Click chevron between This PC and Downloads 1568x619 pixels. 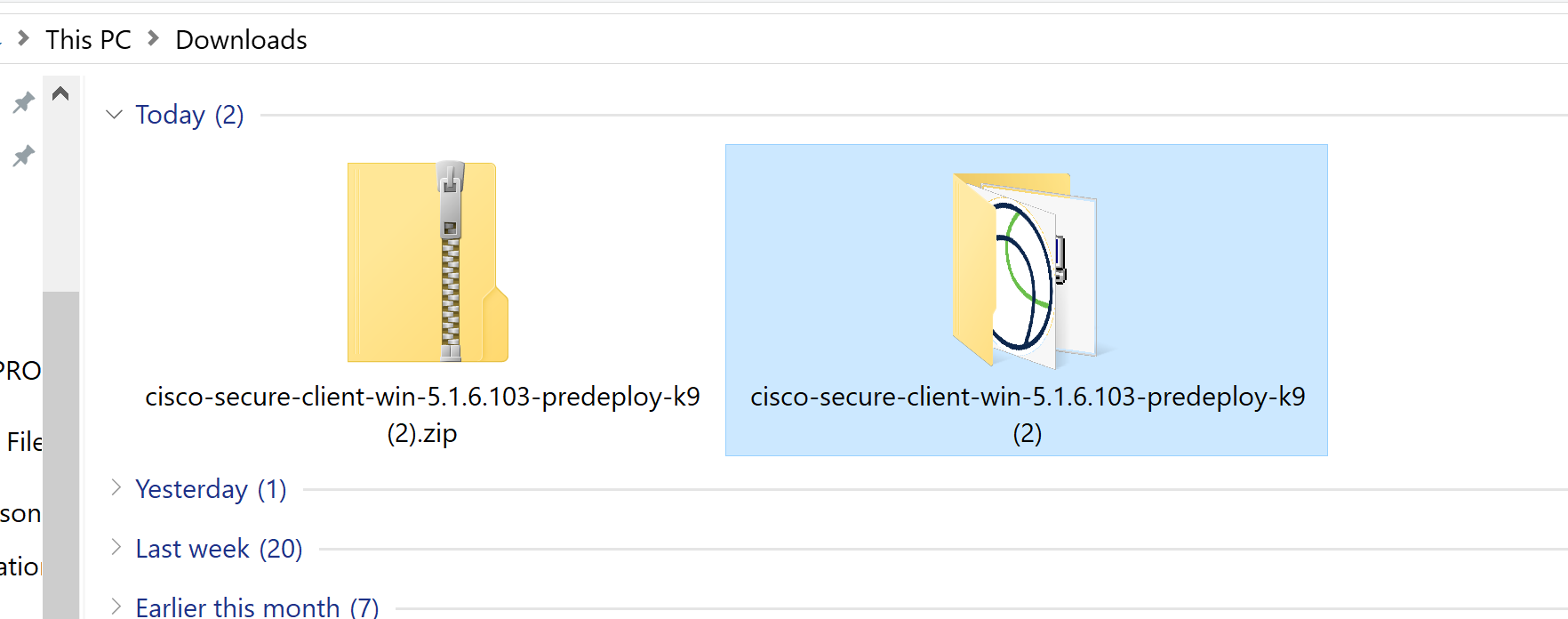[x=153, y=38]
